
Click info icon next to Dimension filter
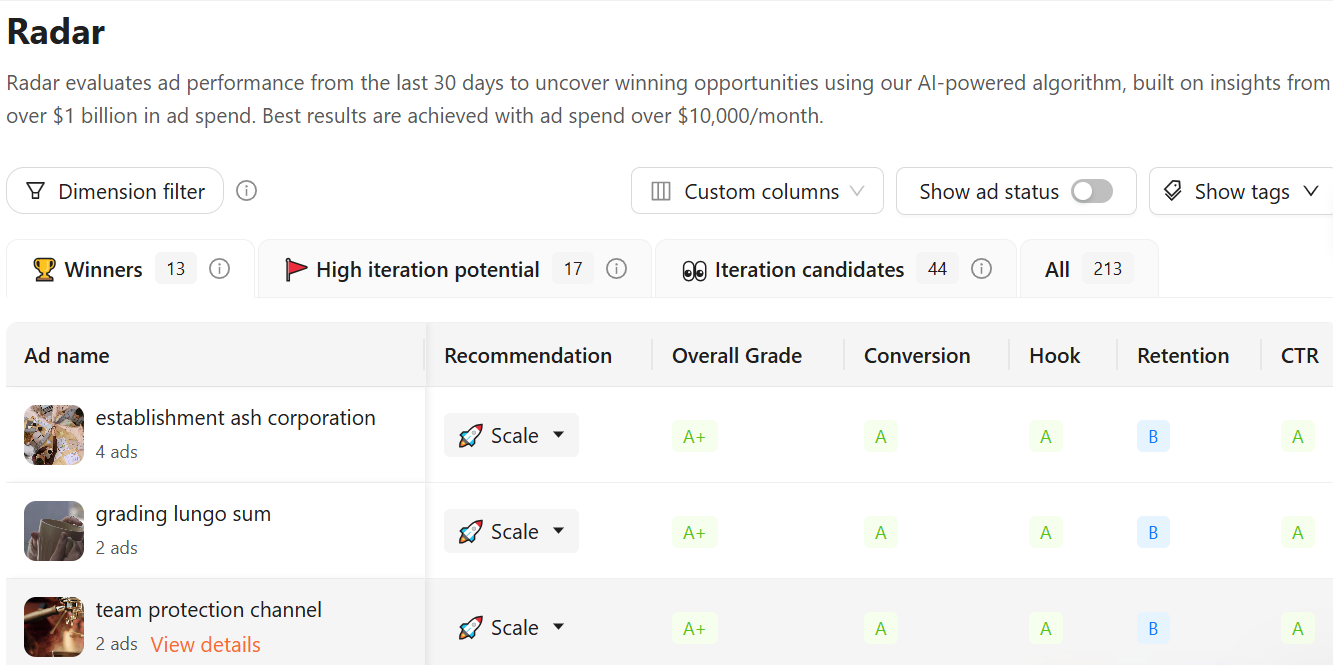(x=247, y=190)
